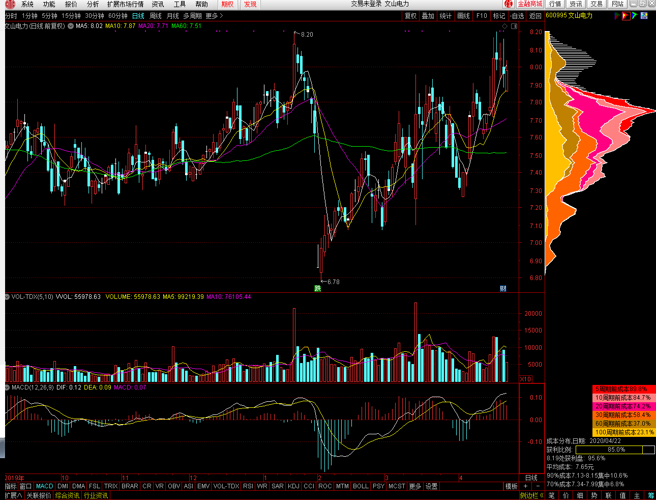The image size is (656, 500).
Task: Open the 功能 menu
Action: (49, 4)
